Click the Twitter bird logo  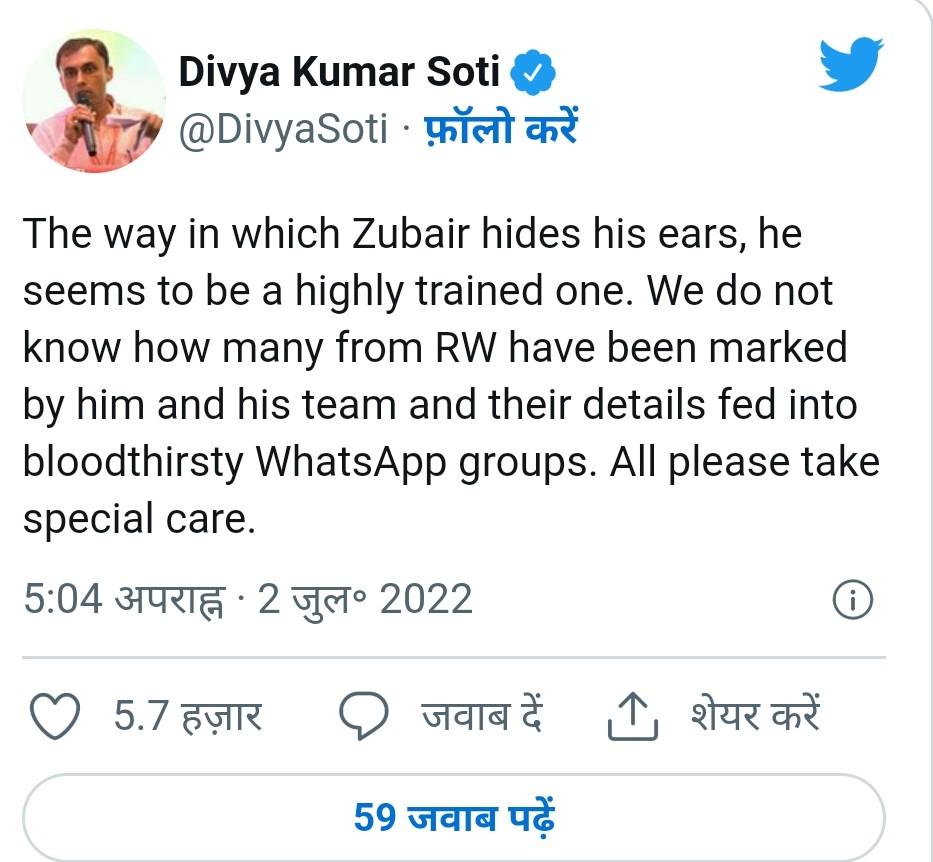850,66
